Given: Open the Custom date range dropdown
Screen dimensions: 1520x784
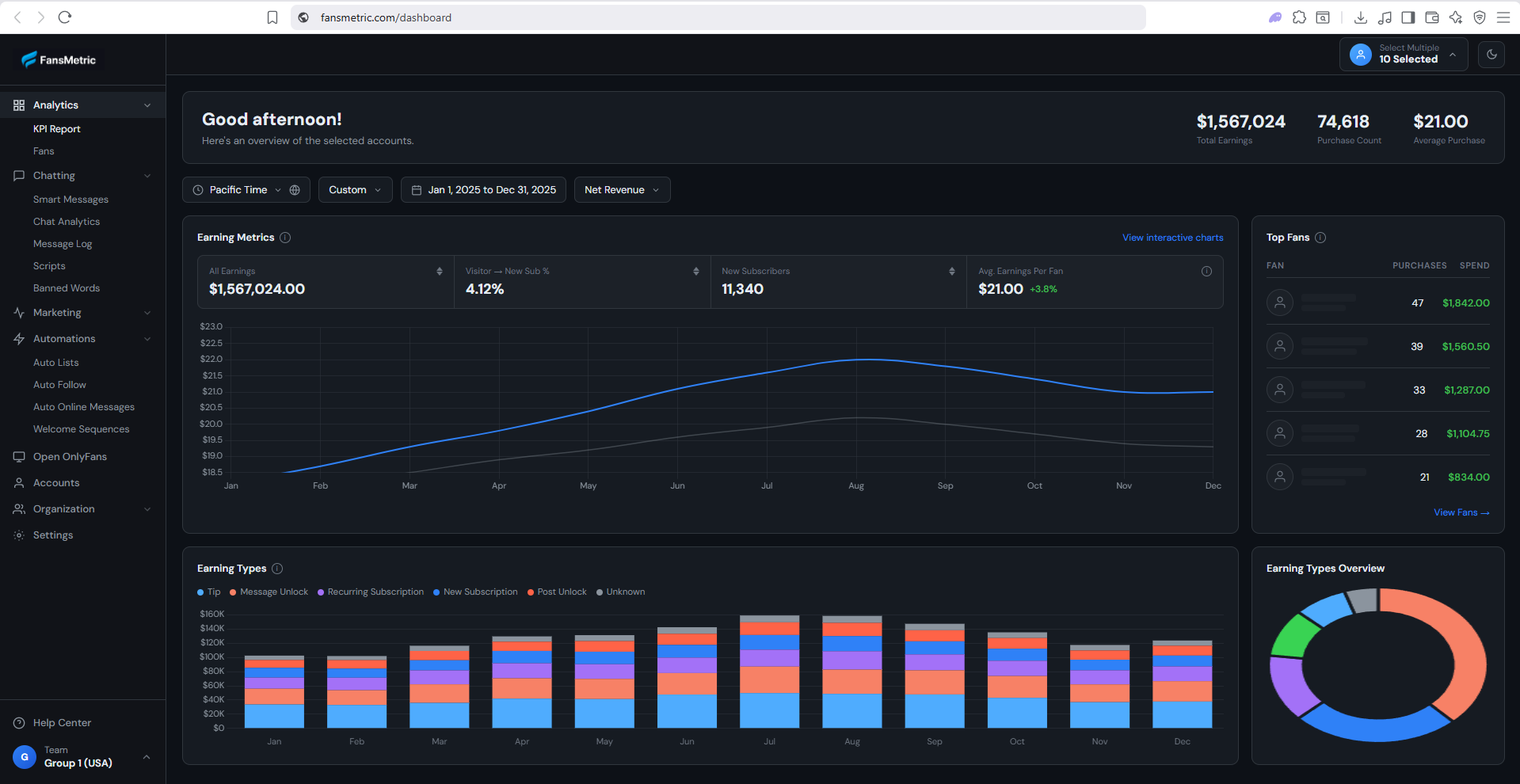Looking at the screenshot, I should (355, 190).
